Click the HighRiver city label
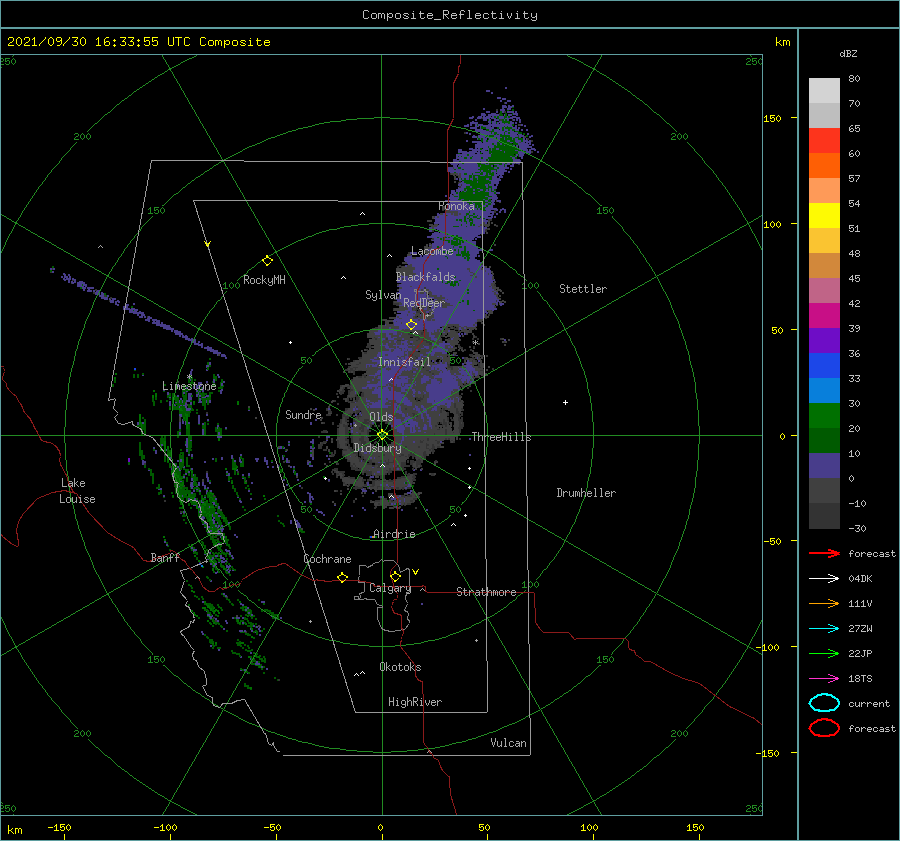 point(415,702)
